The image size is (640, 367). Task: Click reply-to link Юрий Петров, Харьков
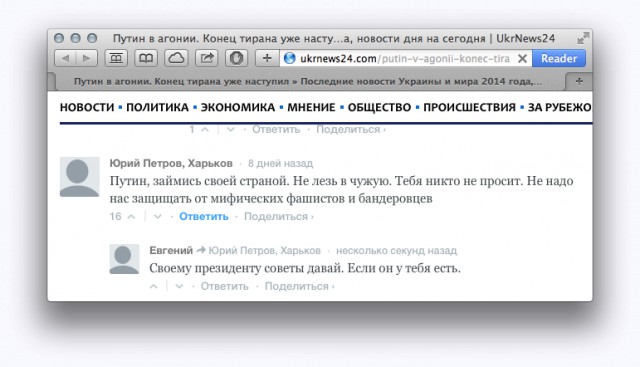(264, 250)
